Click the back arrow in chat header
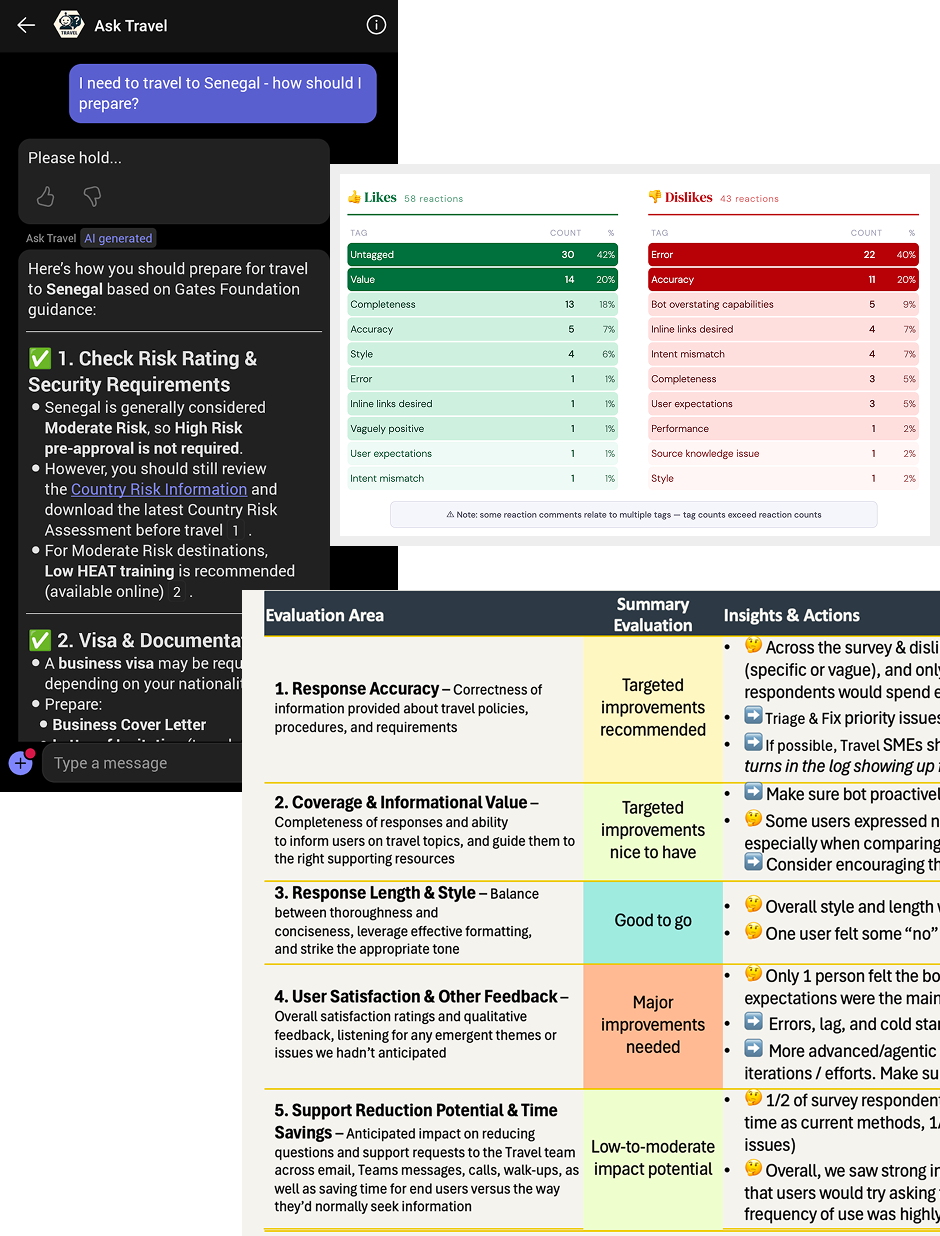Viewport: 940px width, 1236px height. coord(26,25)
